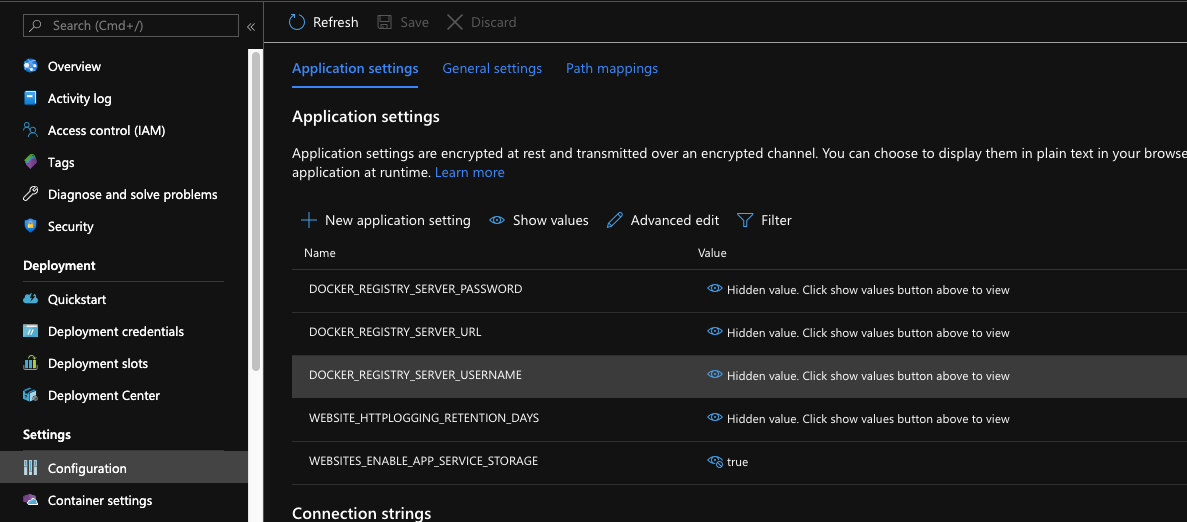Open the Deployment slots item
Screen dimensions: 1187x522
pyautogui.click(x=98, y=363)
